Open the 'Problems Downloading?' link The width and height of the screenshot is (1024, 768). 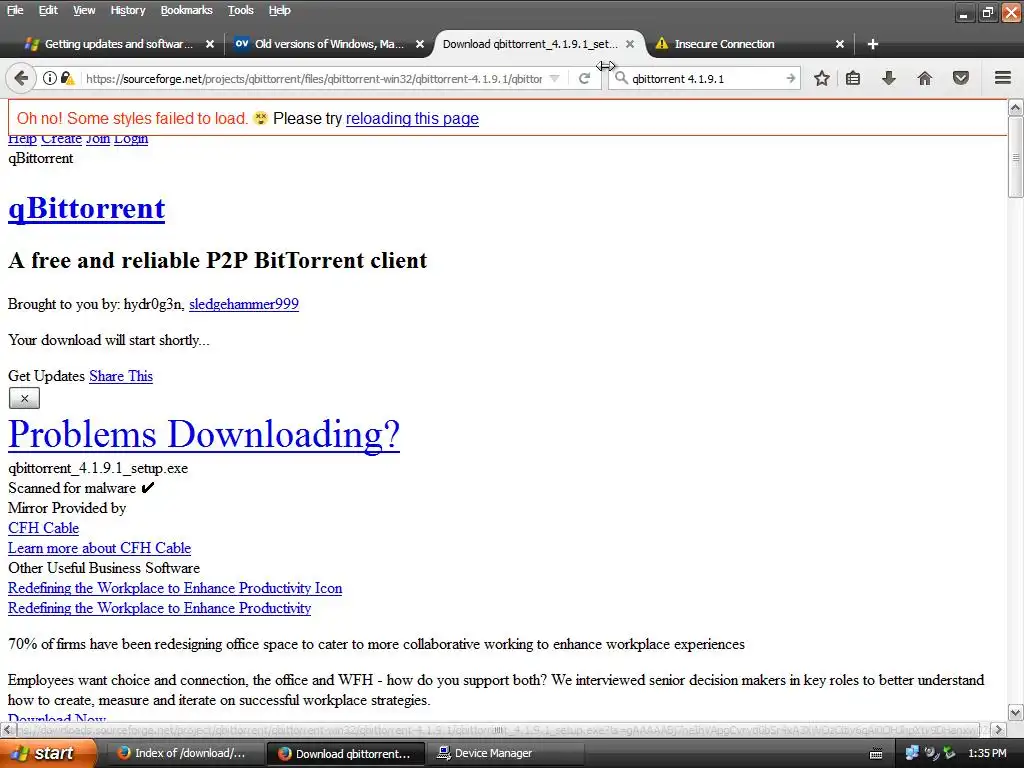pyautogui.click(x=204, y=434)
